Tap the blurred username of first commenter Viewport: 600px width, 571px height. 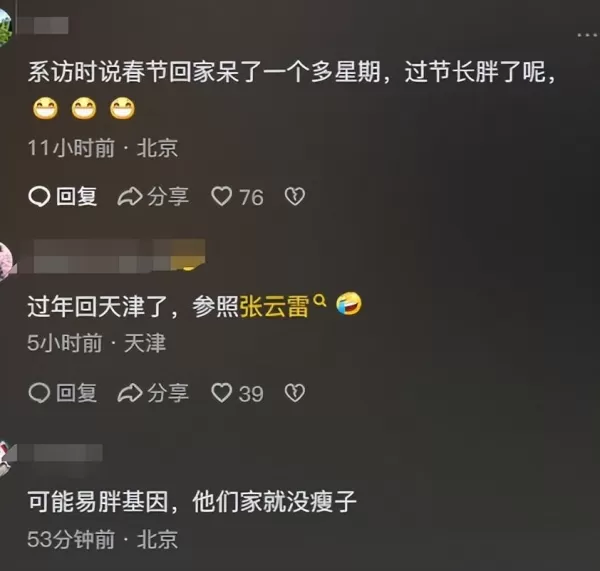point(43,26)
